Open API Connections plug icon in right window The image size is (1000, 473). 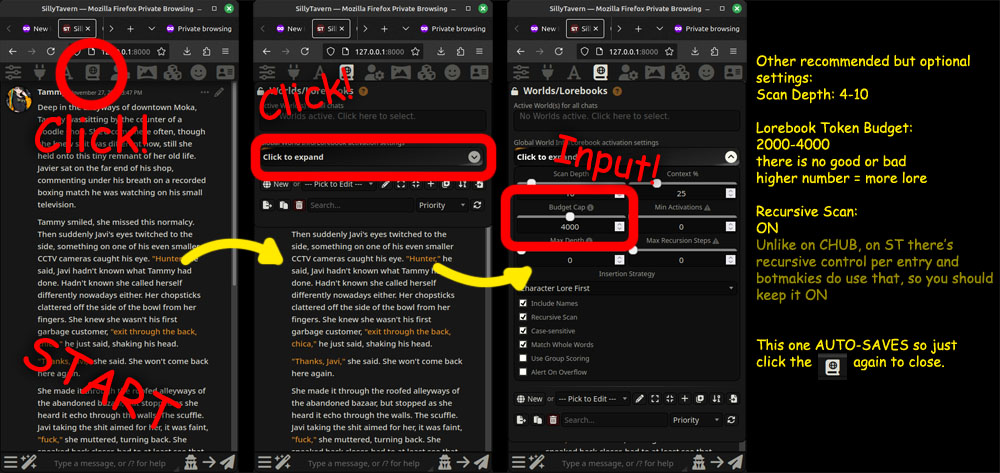[x=549, y=72]
